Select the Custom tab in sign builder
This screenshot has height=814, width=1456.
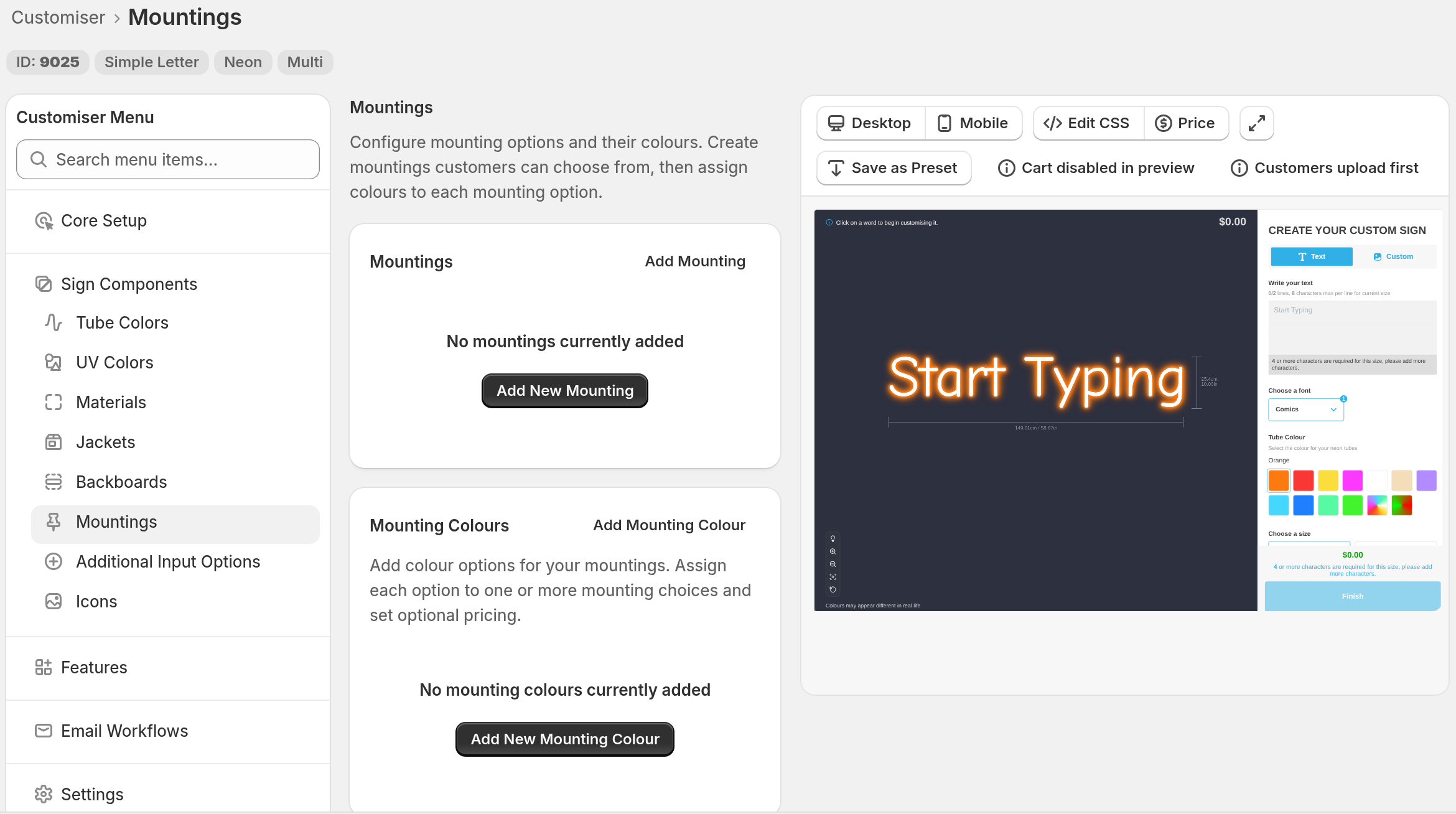(x=1394, y=256)
